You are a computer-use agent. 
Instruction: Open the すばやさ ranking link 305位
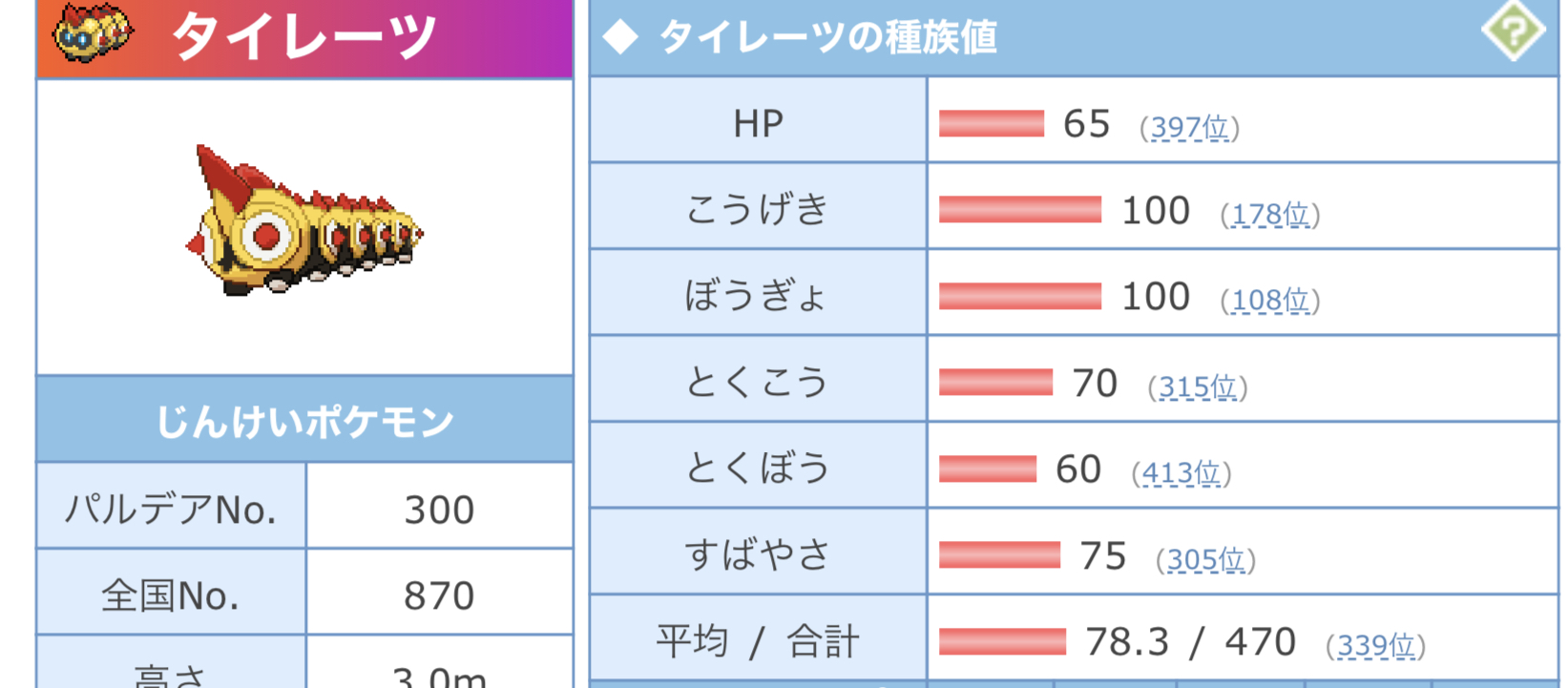(x=1205, y=559)
